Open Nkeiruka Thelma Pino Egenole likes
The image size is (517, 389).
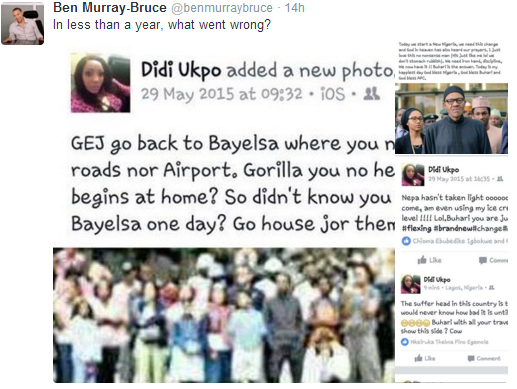pyautogui.click(x=449, y=342)
